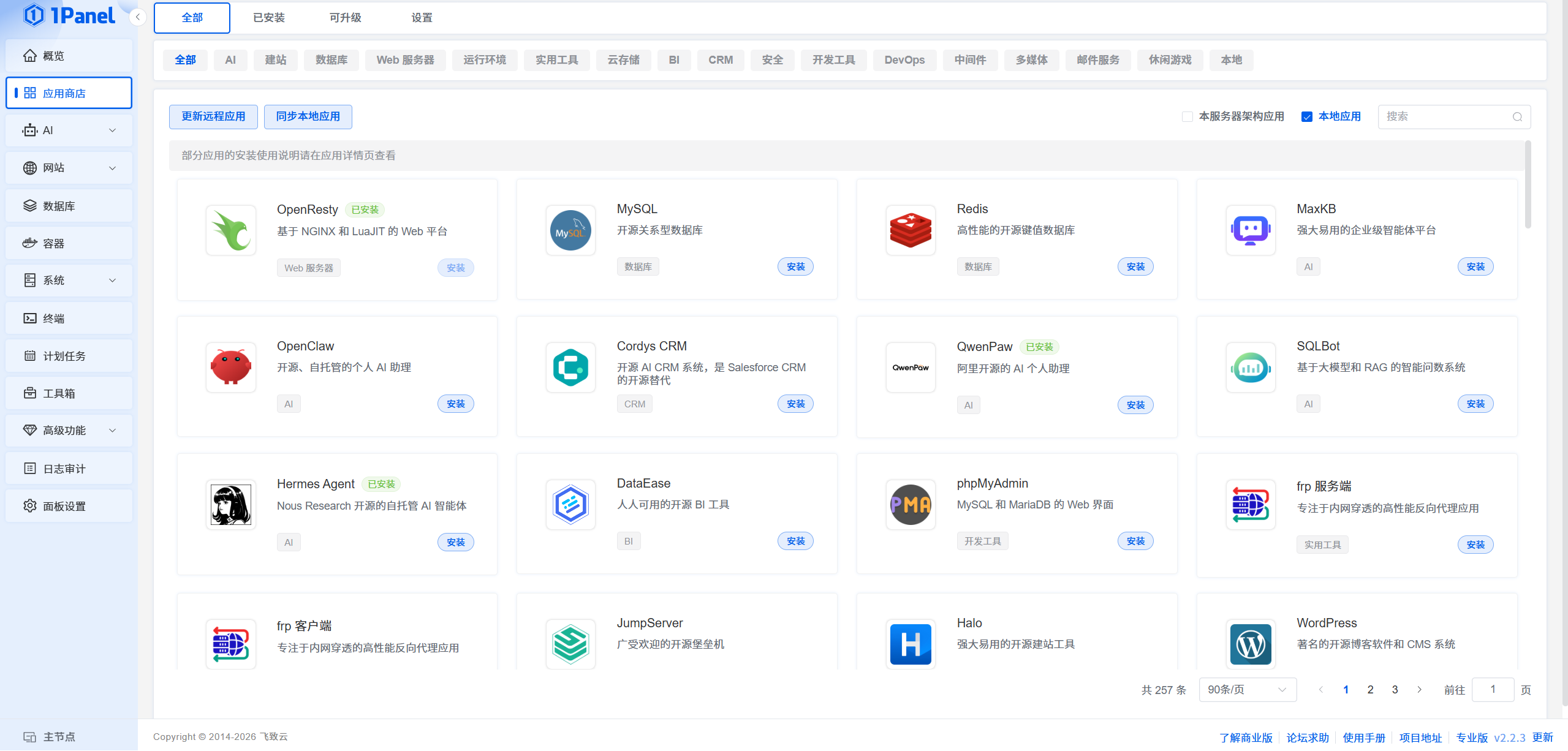Open 终端 terminal in sidebar
Image resolution: width=1568 pixels, height=751 pixels.
[x=69, y=319]
